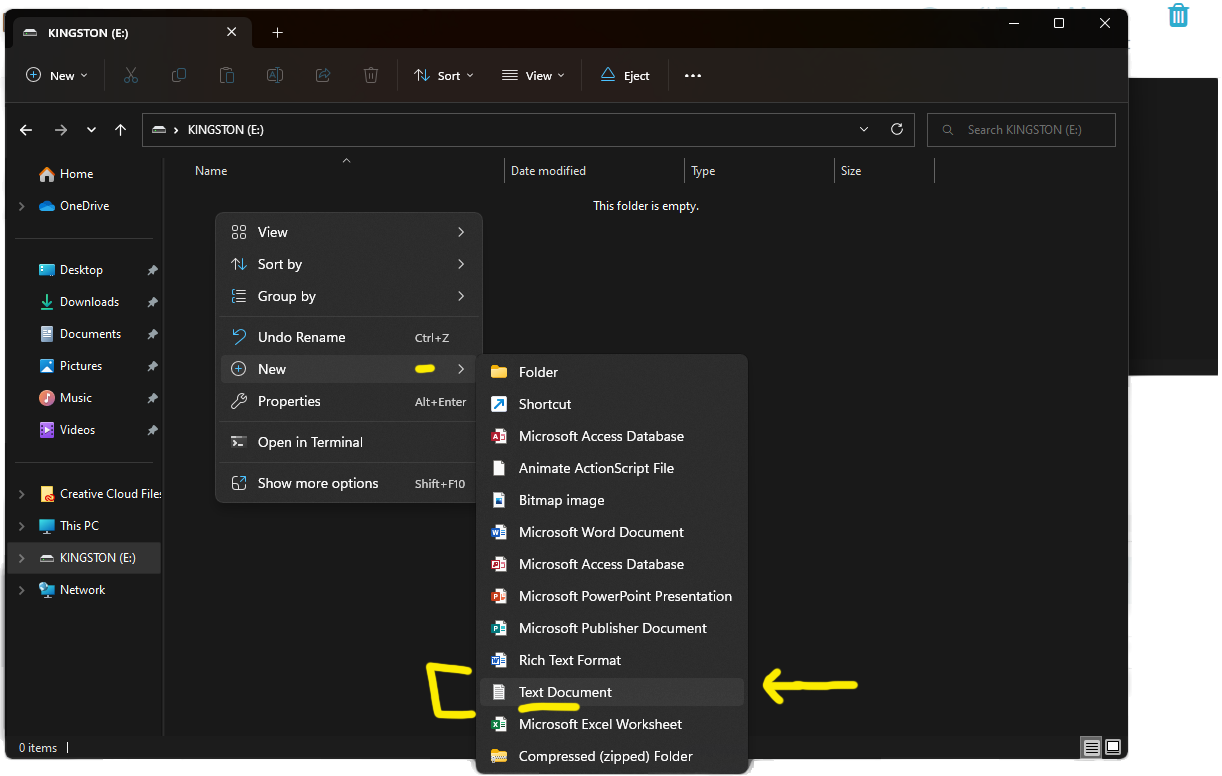Create a new Shortcut from submenu

tap(612, 404)
